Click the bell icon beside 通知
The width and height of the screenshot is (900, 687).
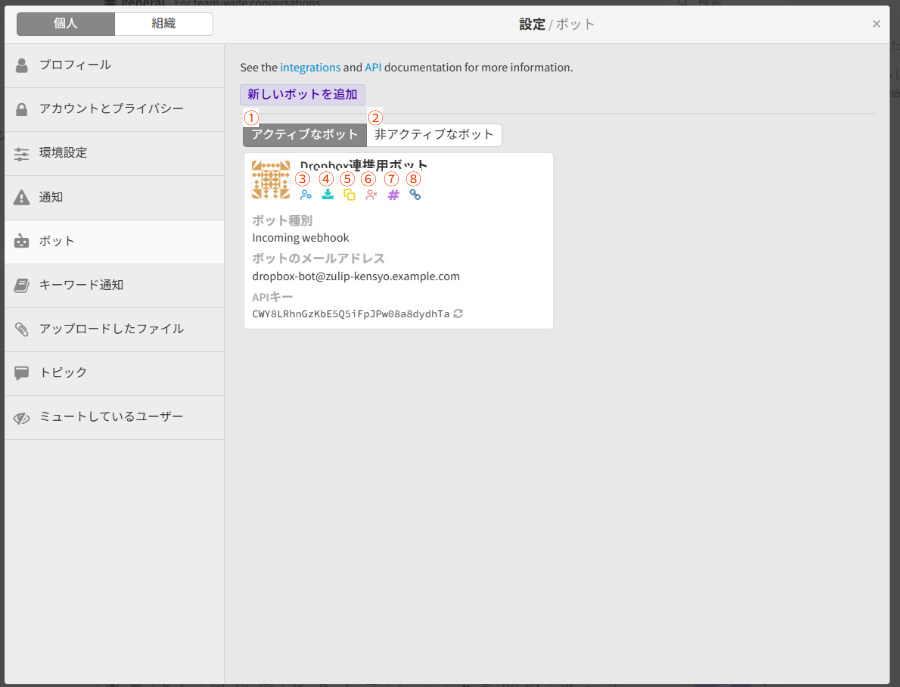click(21, 197)
